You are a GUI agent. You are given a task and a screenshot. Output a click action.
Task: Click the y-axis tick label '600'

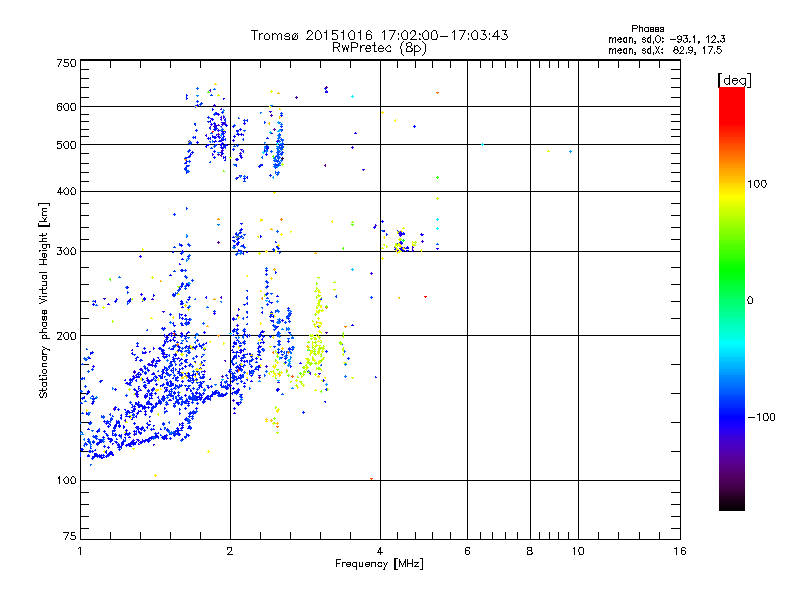pyautogui.click(x=66, y=107)
